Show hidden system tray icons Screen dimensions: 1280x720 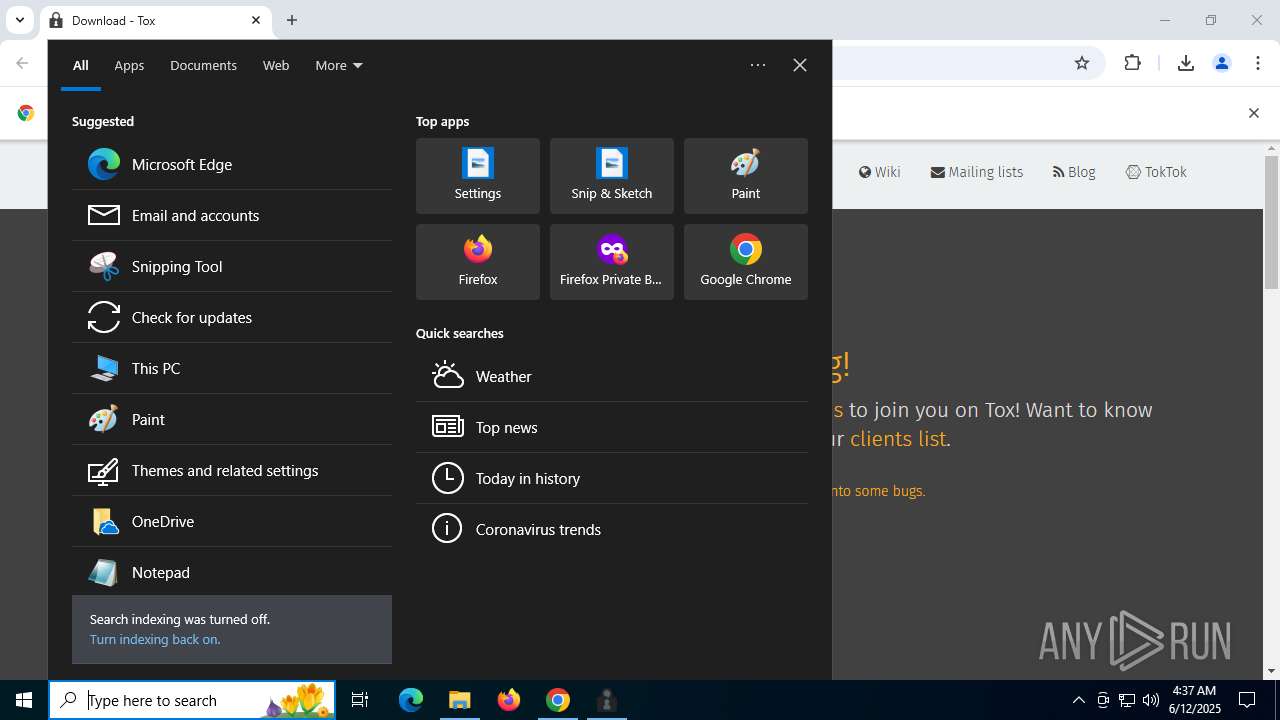click(x=1078, y=700)
